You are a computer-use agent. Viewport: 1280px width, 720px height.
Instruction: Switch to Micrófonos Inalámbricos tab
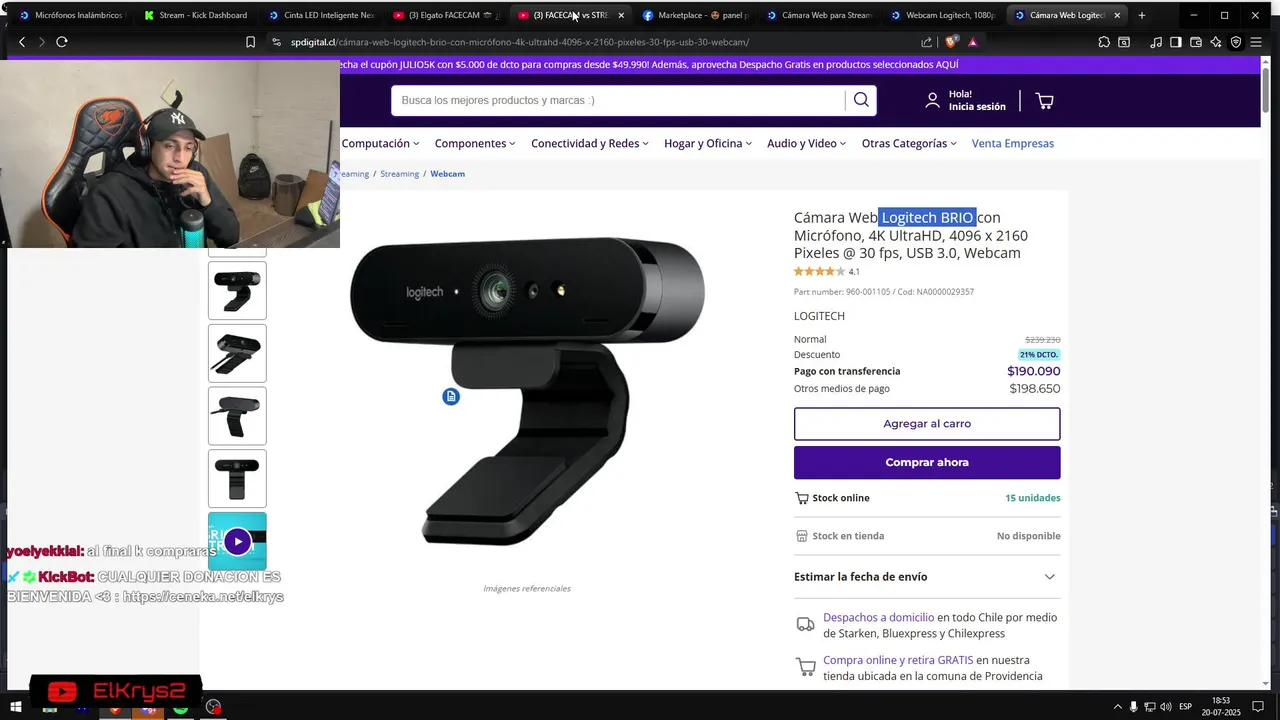click(70, 15)
